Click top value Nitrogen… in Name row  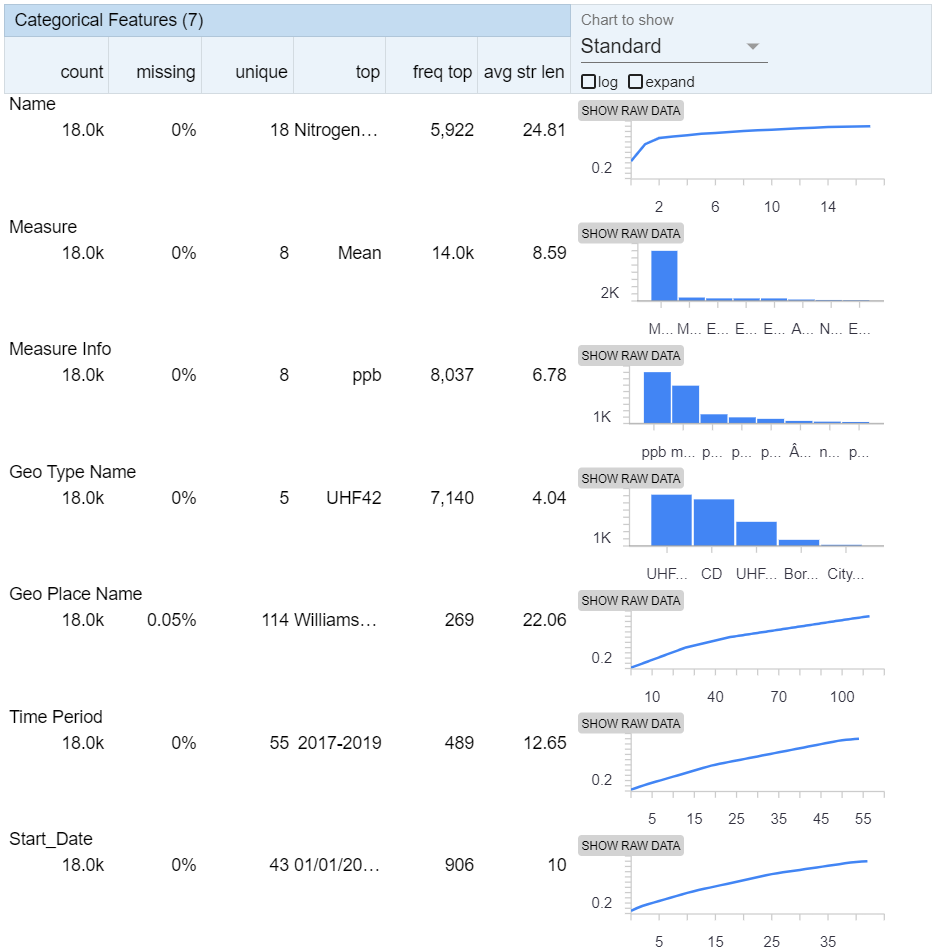click(x=336, y=130)
